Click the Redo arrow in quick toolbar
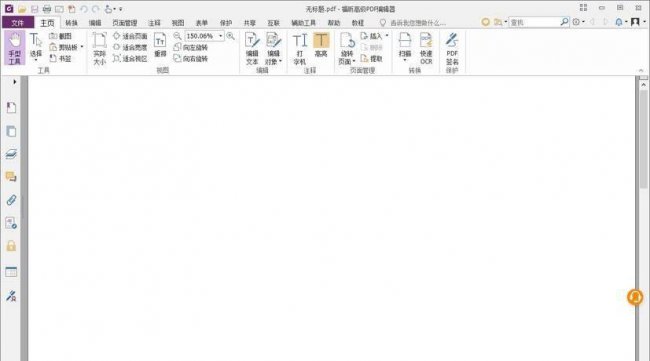The width and height of the screenshot is (650, 361). pyautogui.click(x=96, y=9)
